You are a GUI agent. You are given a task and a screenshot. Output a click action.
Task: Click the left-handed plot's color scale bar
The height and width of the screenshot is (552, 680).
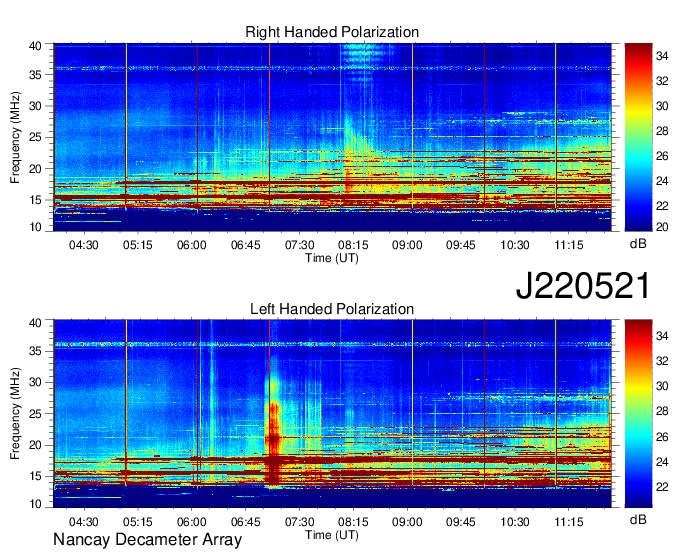[x=638, y=414]
